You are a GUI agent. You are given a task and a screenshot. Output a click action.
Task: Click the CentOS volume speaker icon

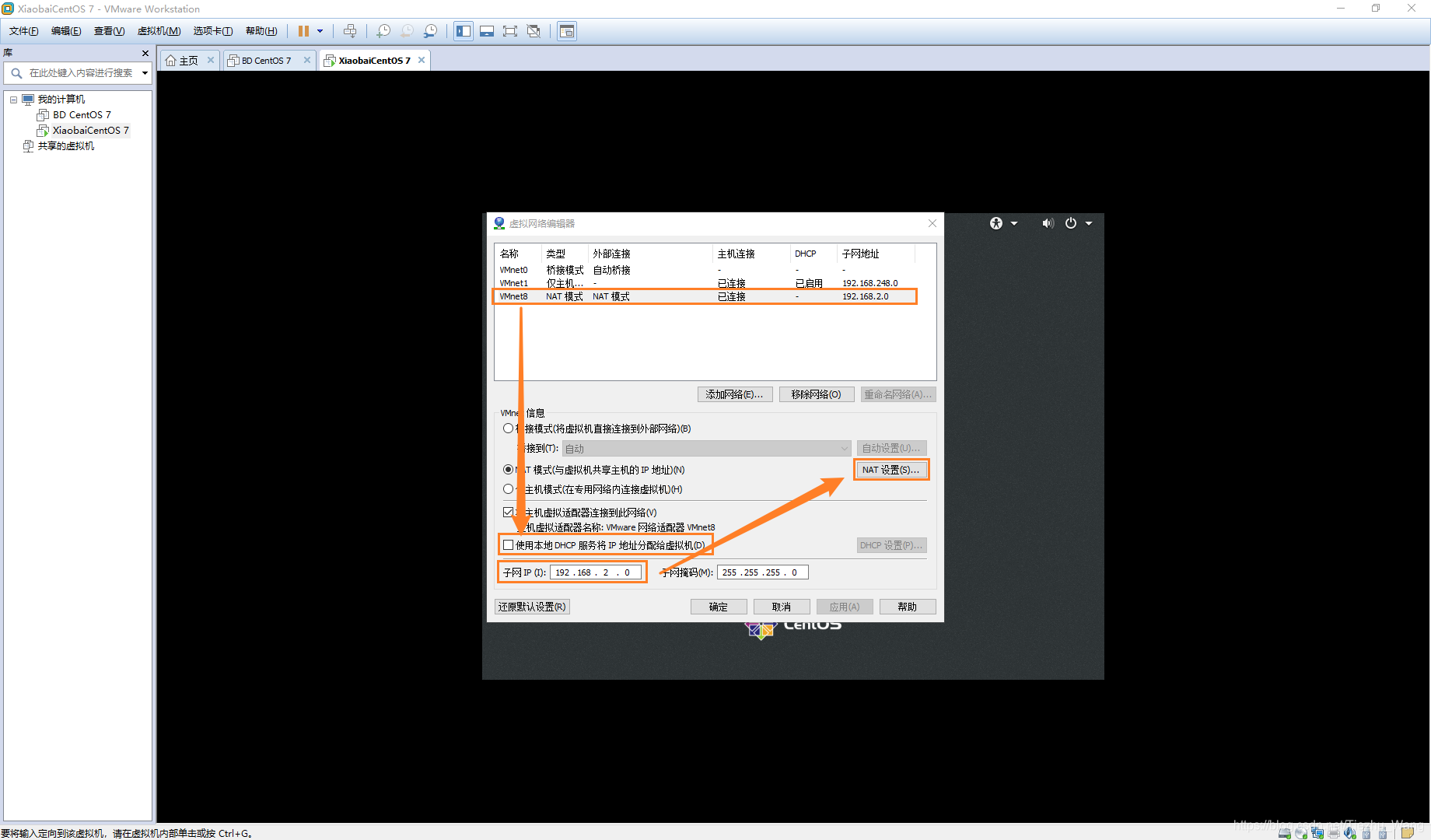(1048, 223)
